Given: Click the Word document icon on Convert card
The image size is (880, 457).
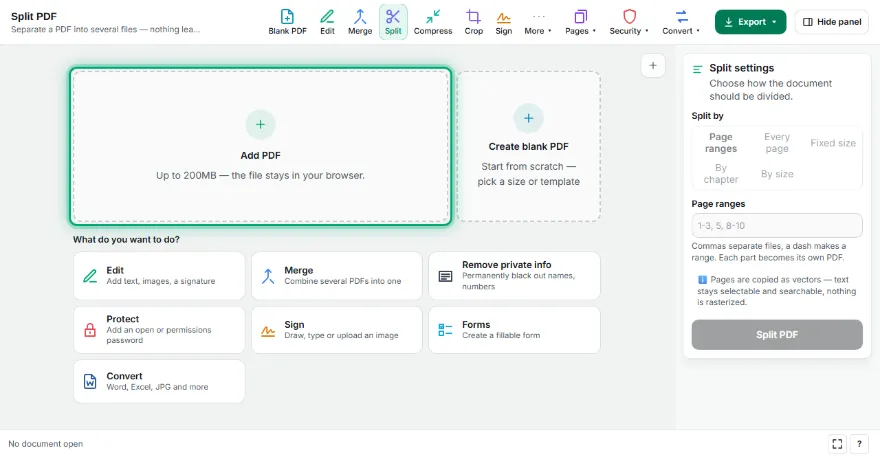Looking at the screenshot, I should pyautogui.click(x=90, y=382).
